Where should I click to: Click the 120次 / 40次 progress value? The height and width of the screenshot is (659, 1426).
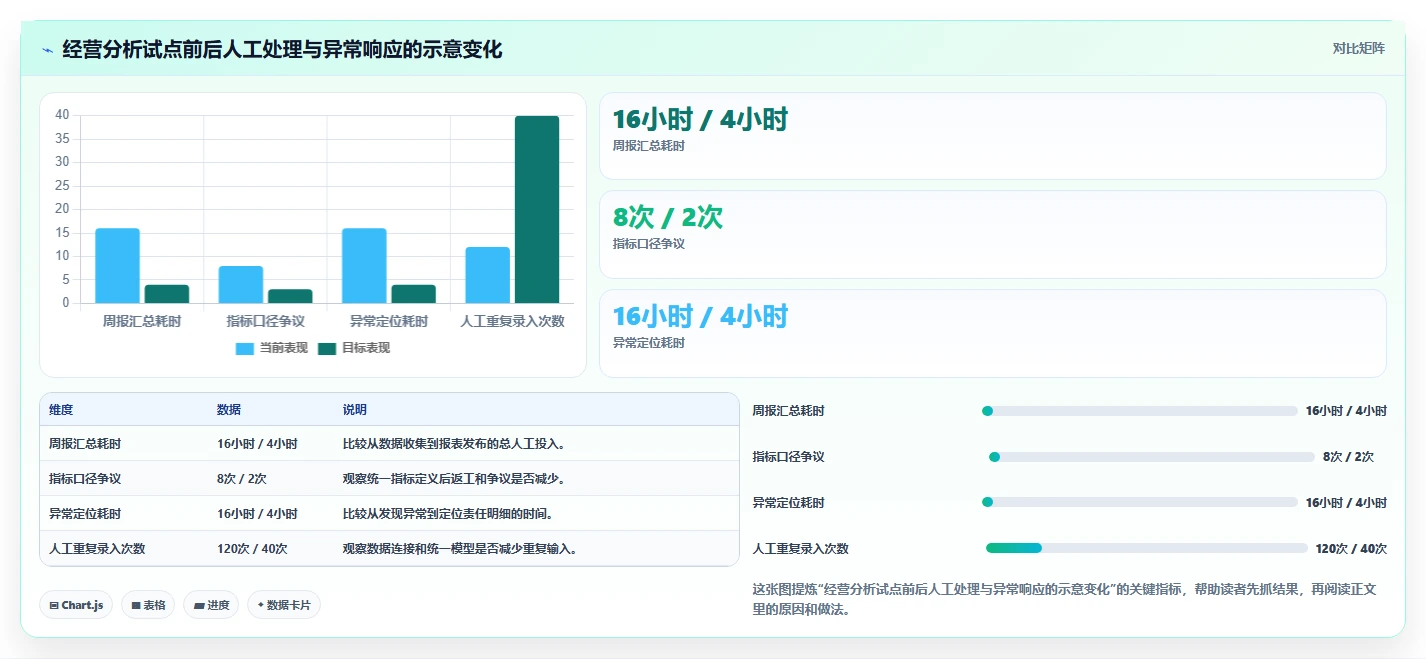[1351, 549]
